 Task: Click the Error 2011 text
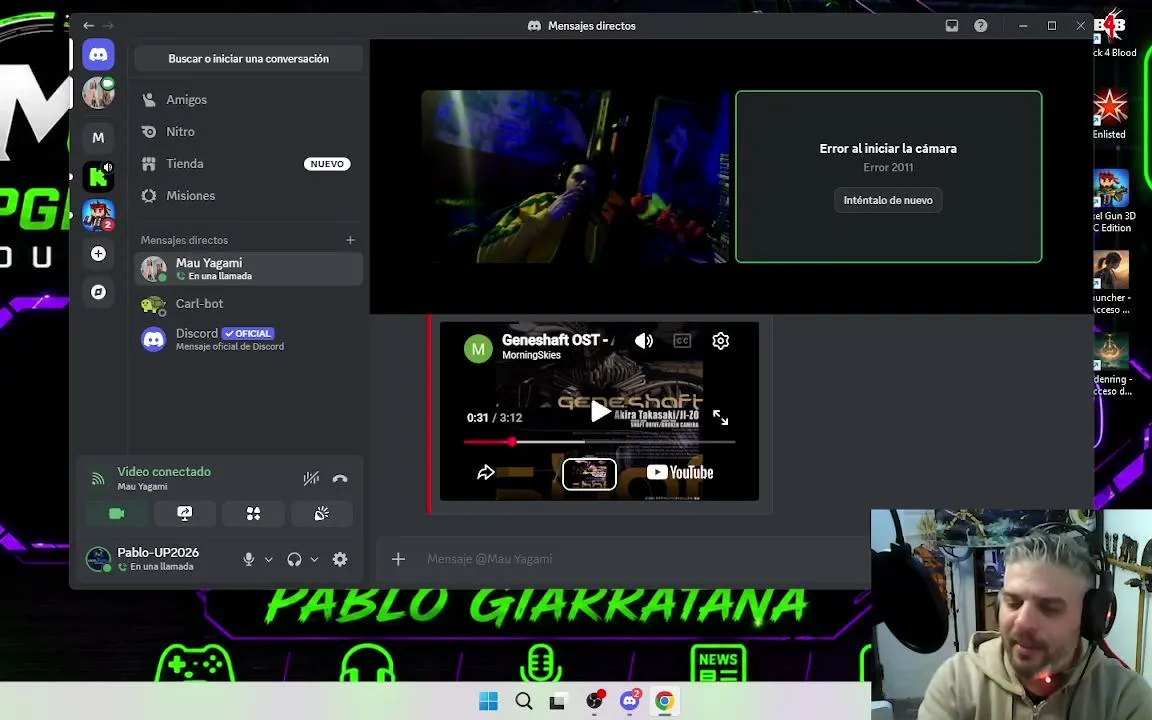[x=888, y=168]
